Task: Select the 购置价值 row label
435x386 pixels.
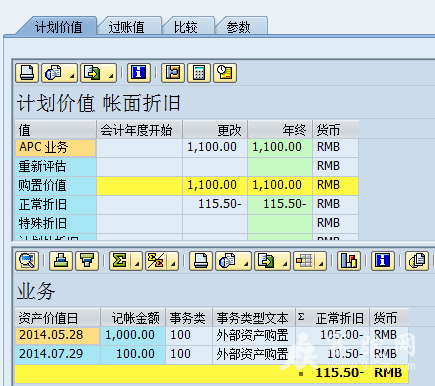Action: click(55, 186)
